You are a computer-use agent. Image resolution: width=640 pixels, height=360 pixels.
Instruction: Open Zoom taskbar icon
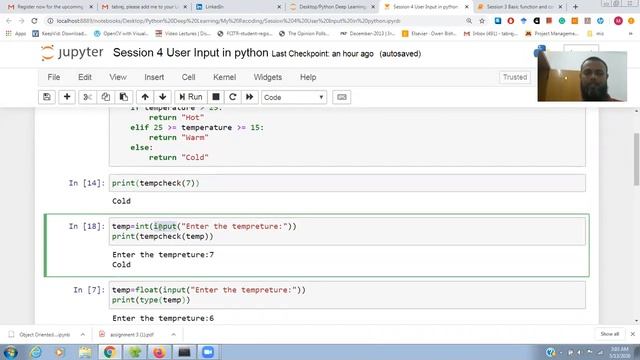coord(208,352)
